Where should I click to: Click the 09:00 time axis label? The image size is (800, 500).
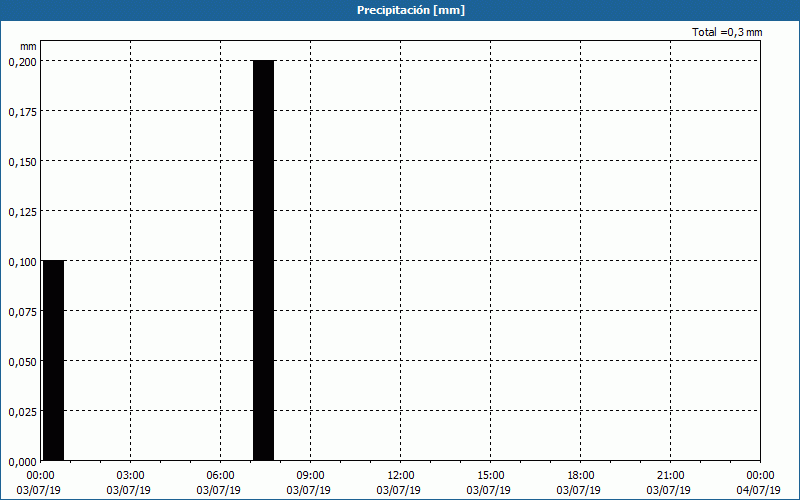tap(310, 476)
